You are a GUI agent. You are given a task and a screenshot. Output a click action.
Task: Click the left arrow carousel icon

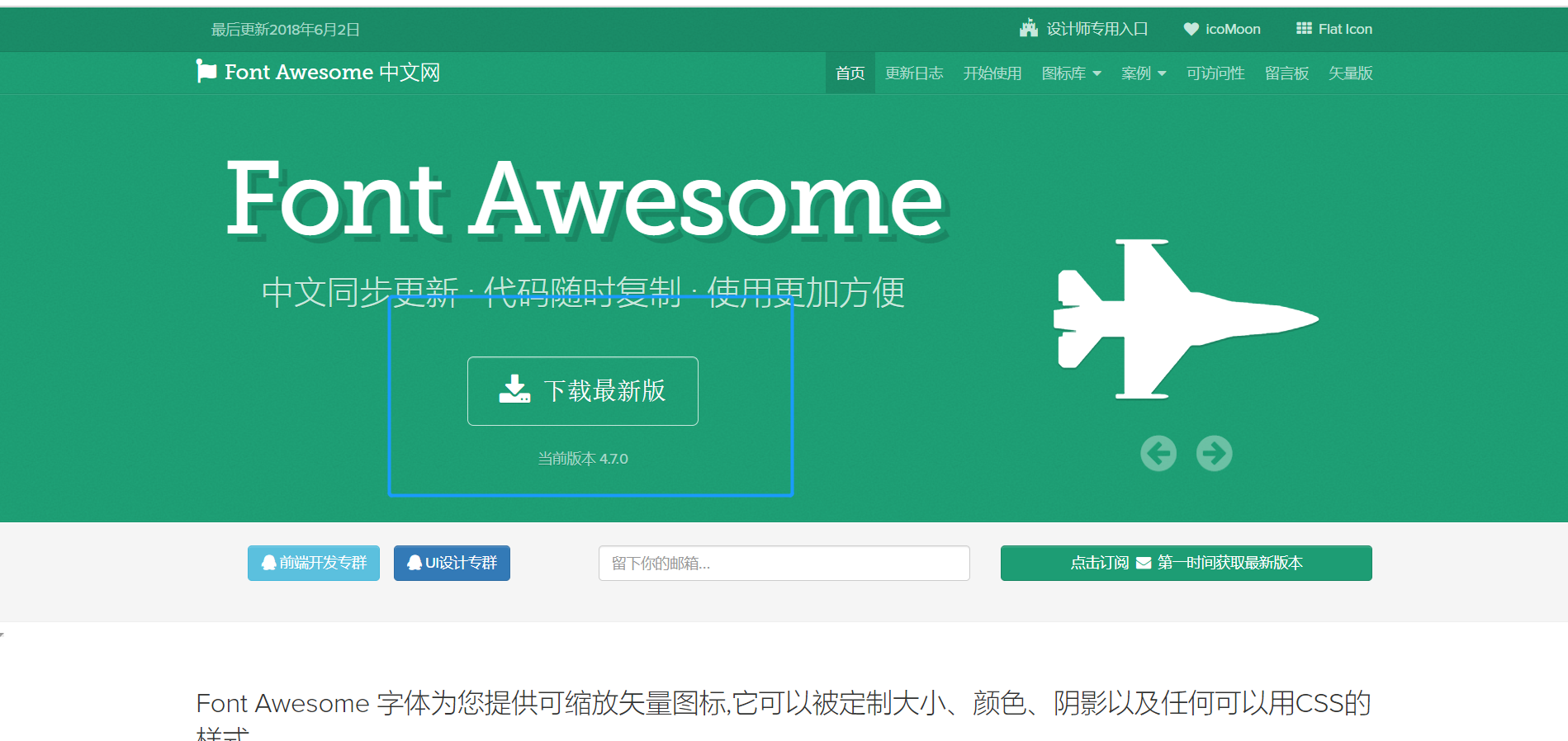(x=1158, y=453)
